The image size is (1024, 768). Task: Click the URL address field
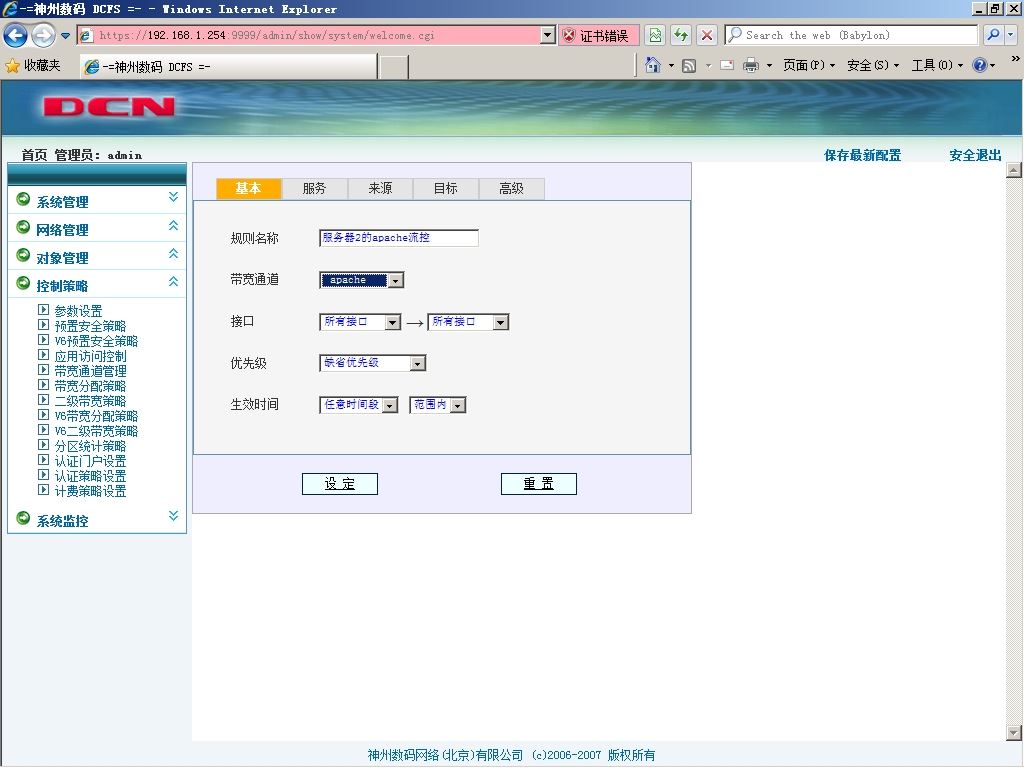click(x=317, y=35)
